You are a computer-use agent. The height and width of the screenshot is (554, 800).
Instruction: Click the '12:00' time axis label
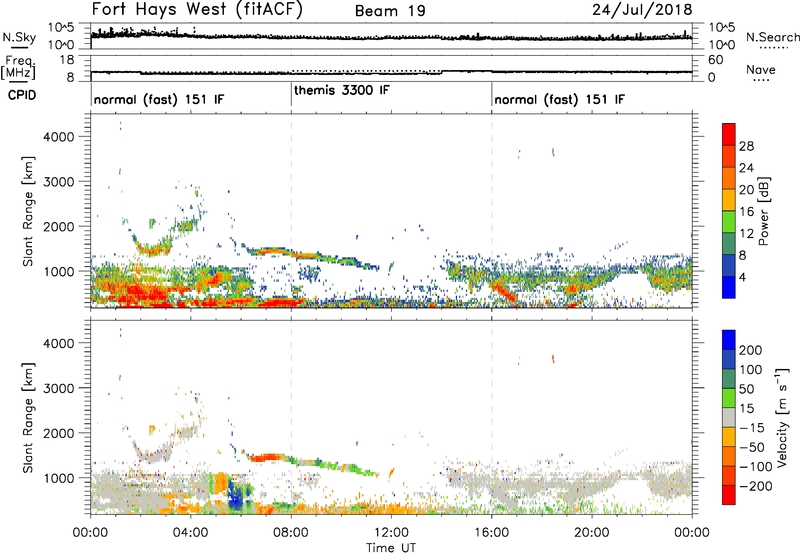tap(391, 532)
